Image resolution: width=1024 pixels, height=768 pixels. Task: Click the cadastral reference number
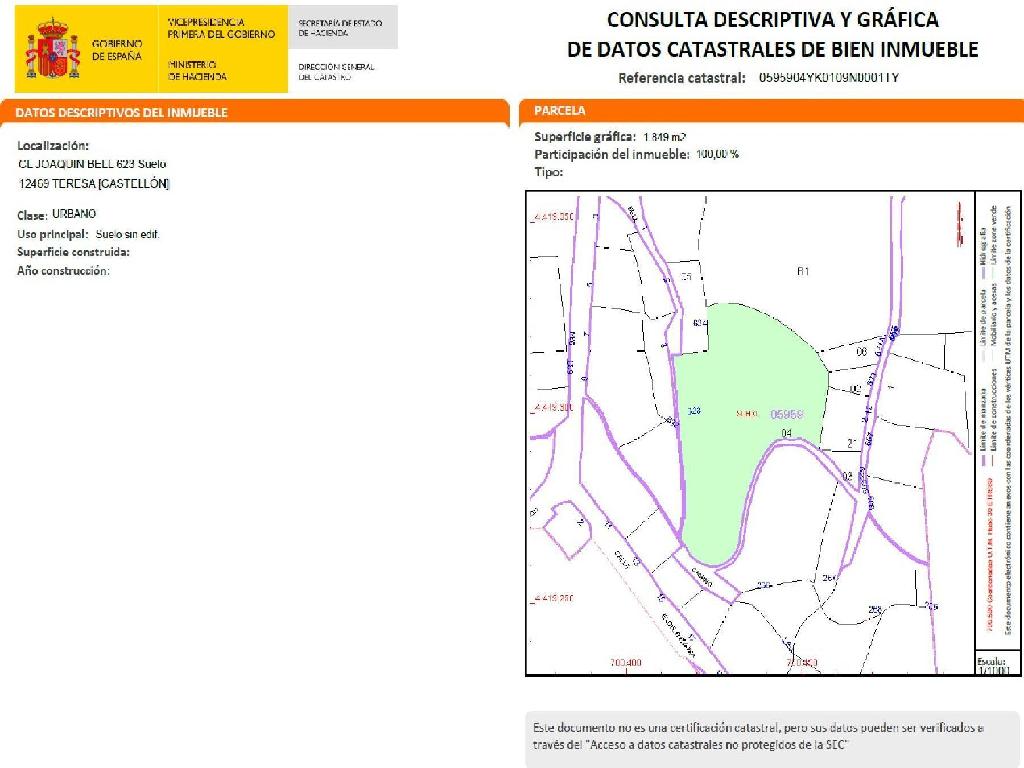pos(829,77)
